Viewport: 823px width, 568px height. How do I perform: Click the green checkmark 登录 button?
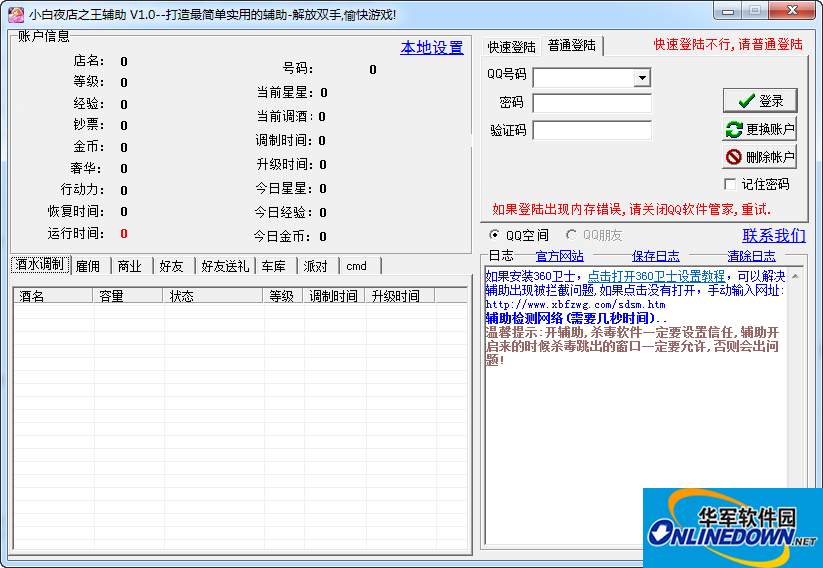pyautogui.click(x=760, y=100)
